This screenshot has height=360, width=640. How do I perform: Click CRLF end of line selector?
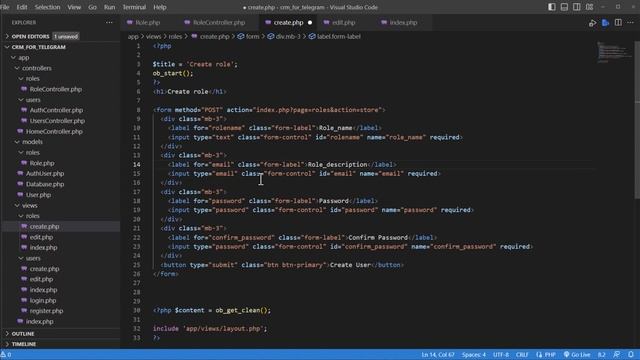click(x=522, y=354)
